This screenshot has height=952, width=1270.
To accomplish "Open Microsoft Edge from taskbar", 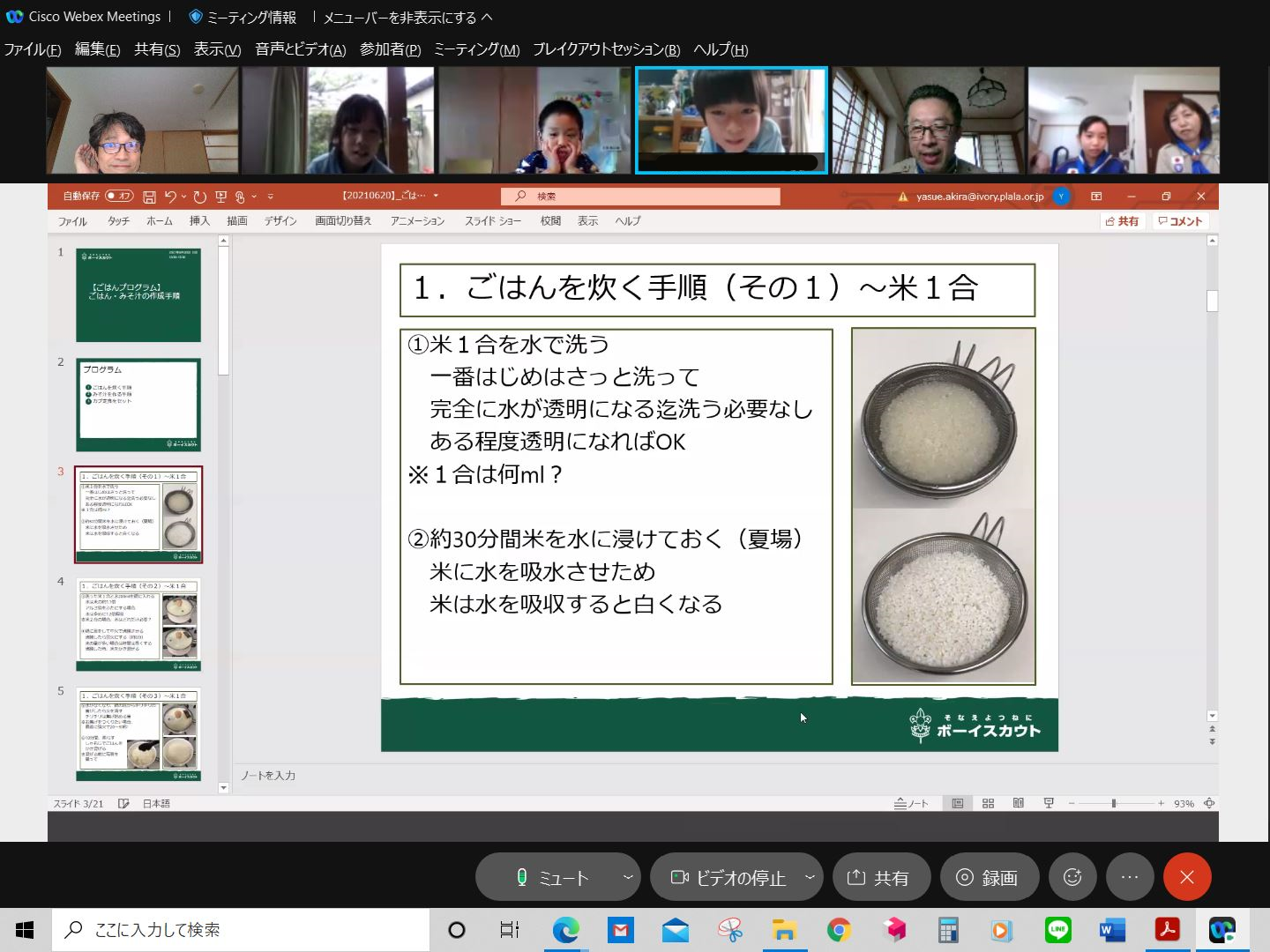I will [565, 930].
